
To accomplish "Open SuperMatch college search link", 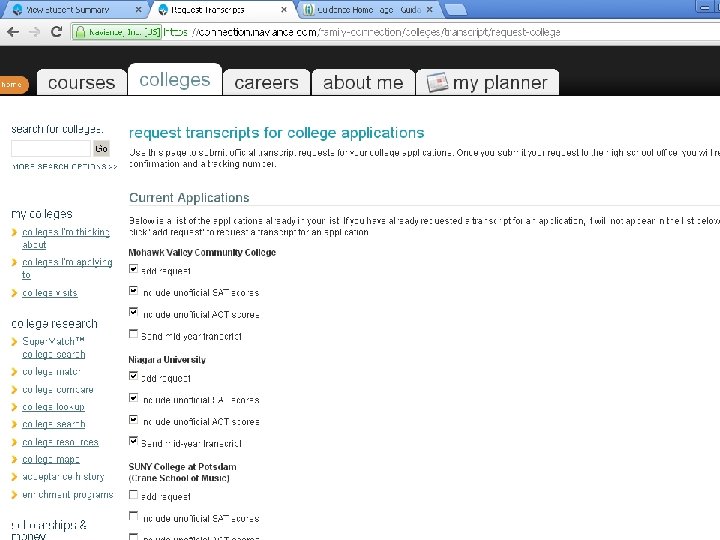I will tap(53, 348).
